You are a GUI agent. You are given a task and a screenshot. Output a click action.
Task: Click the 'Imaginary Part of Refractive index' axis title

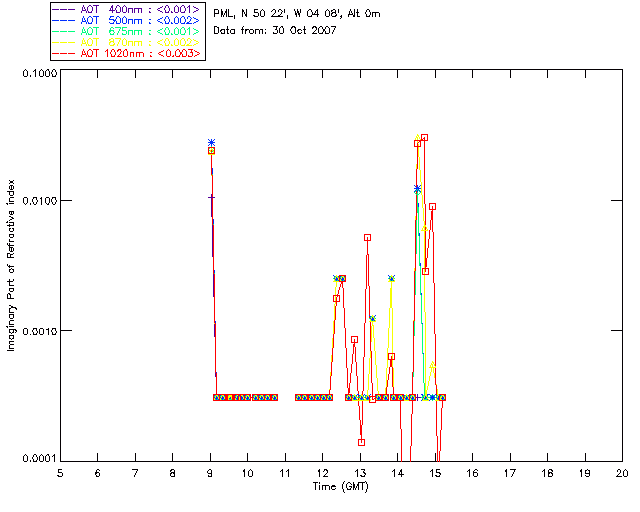coord(11,265)
